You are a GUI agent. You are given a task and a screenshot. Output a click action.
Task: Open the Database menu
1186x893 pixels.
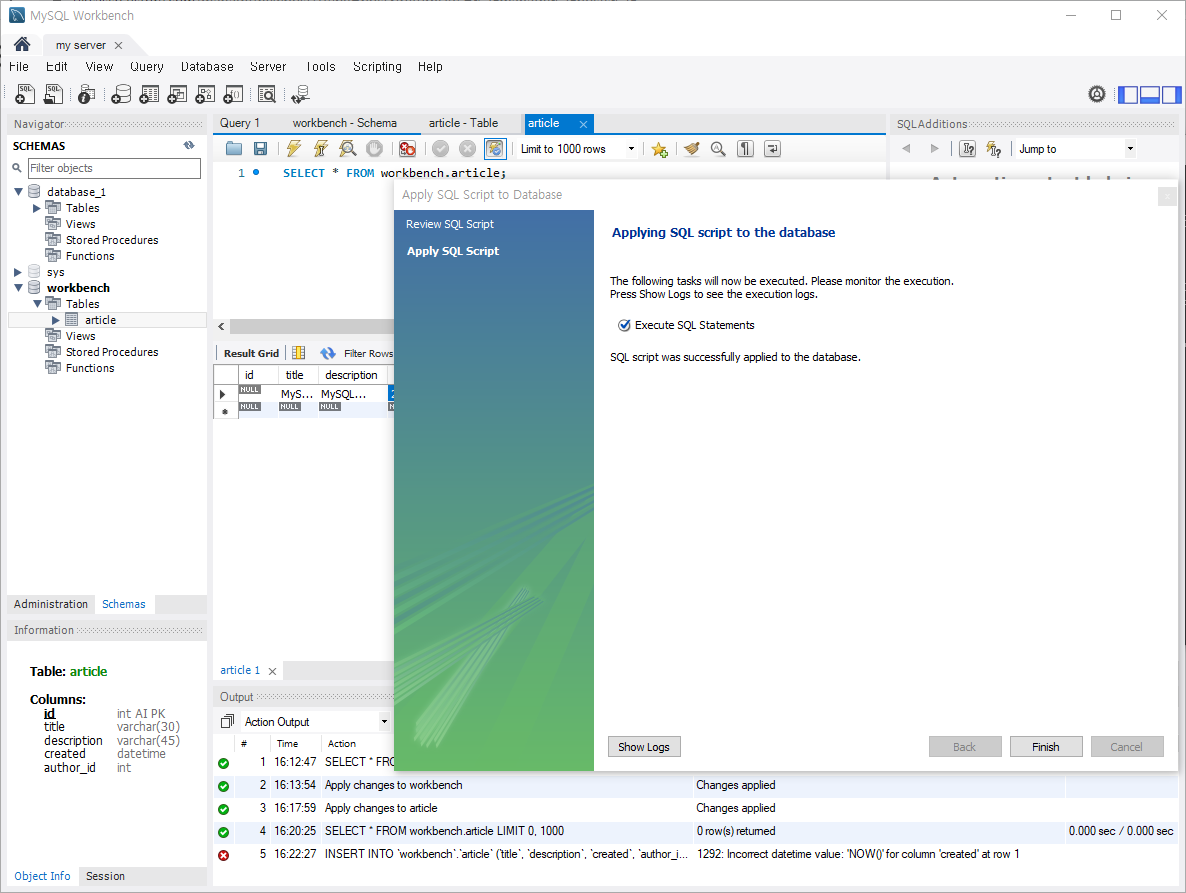207,67
